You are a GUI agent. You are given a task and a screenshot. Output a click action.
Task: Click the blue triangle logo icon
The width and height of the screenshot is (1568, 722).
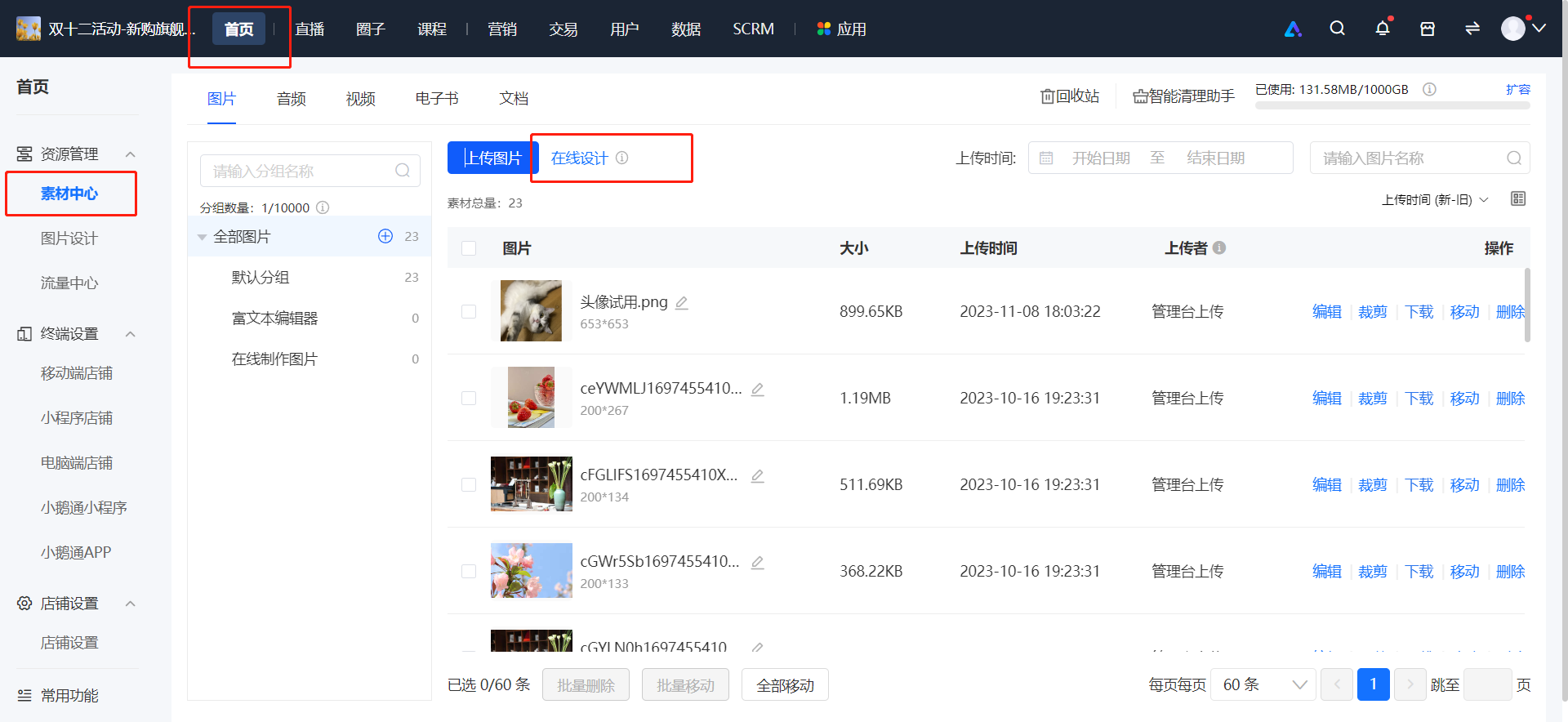point(1293,29)
